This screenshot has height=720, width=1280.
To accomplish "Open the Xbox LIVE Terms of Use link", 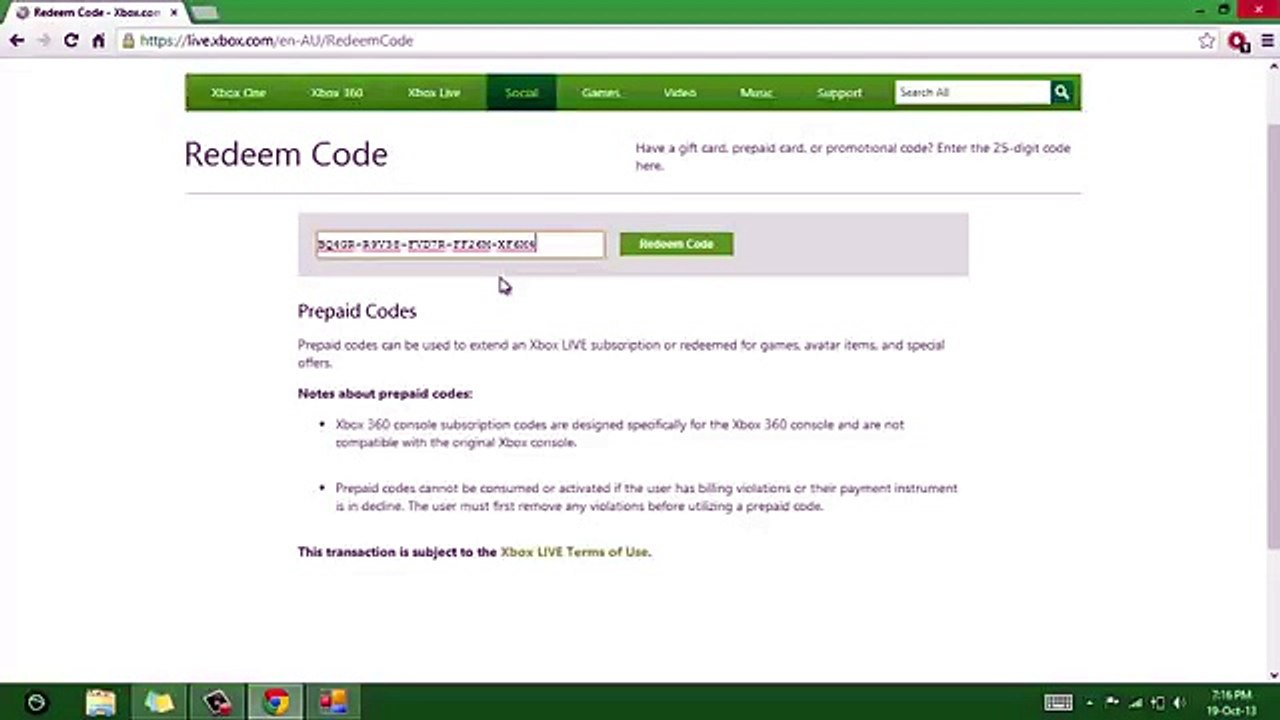I will [574, 551].
